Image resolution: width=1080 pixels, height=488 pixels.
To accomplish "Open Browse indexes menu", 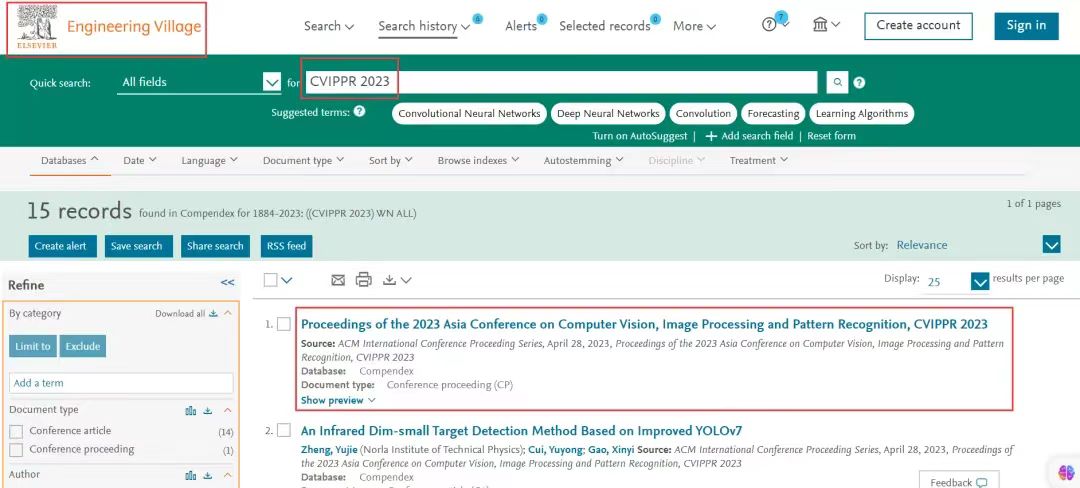I will (478, 160).
